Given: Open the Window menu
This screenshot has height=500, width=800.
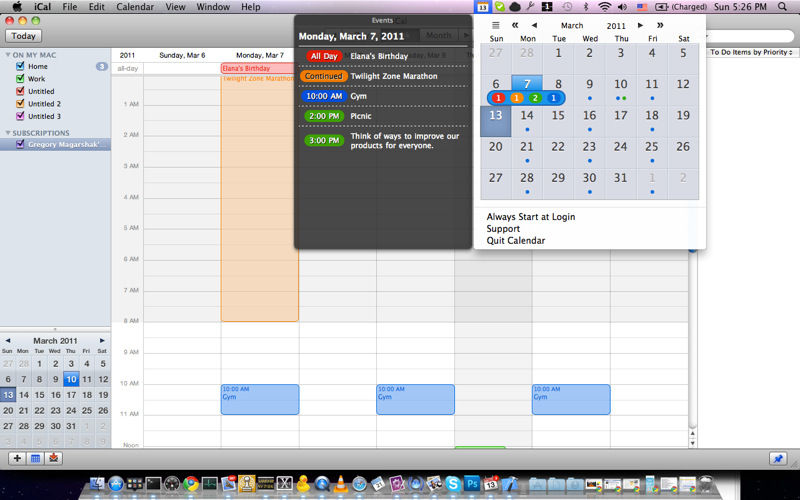Looking at the screenshot, I should (x=213, y=7).
